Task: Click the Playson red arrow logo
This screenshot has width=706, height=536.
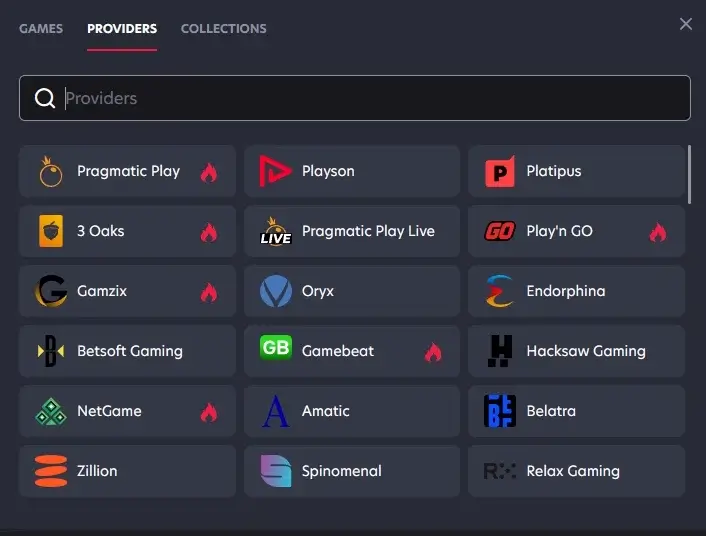Action: [x=275, y=171]
